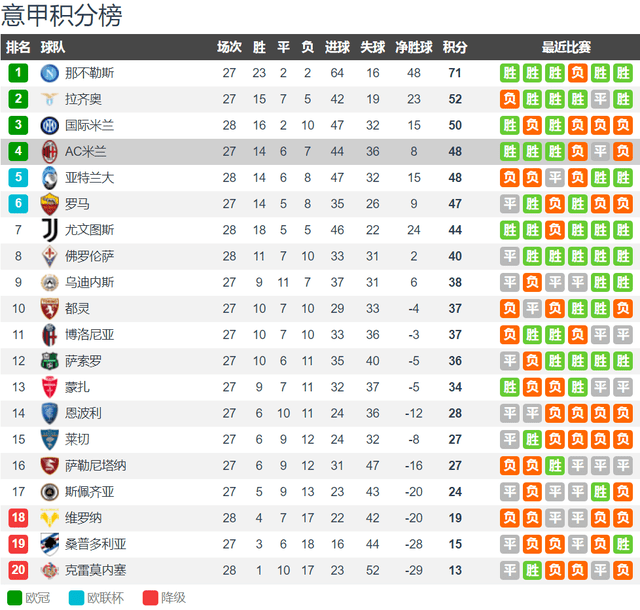Sort table by 净胜球 column header
The image size is (640, 610).
point(413,47)
